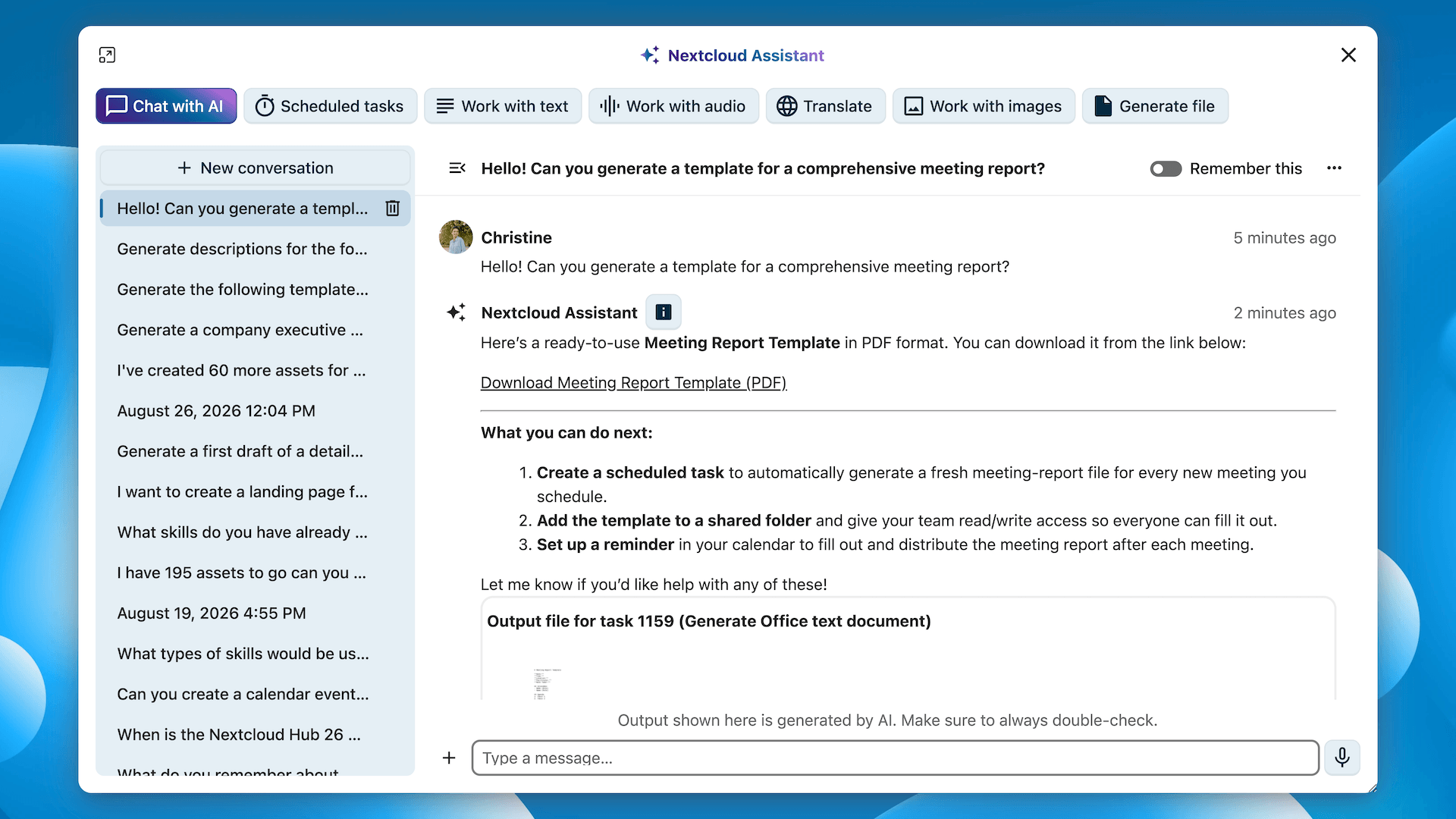This screenshot has width=1456, height=819.
Task: Click Christine's avatar picture
Action: coord(456,237)
